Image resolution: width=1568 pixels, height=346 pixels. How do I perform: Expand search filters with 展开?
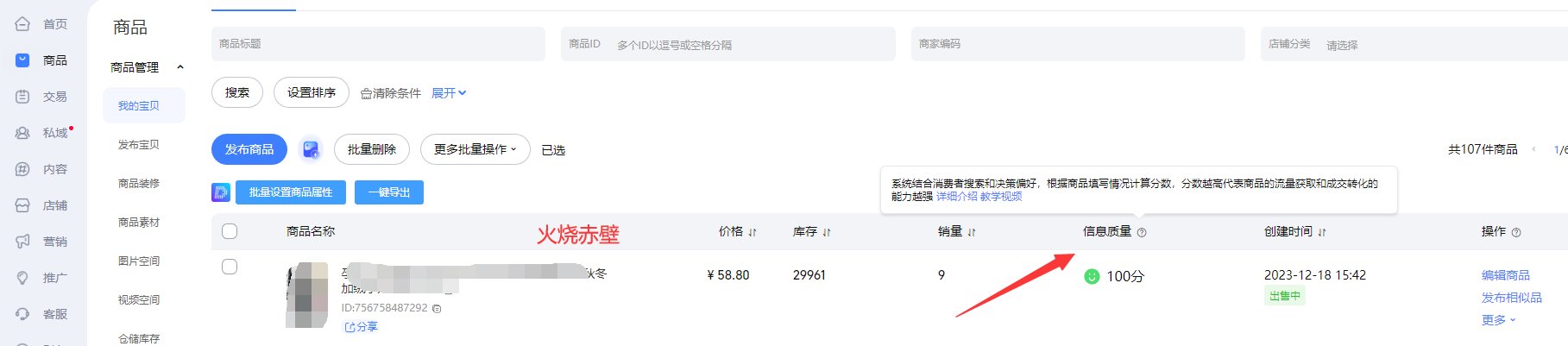[x=449, y=93]
